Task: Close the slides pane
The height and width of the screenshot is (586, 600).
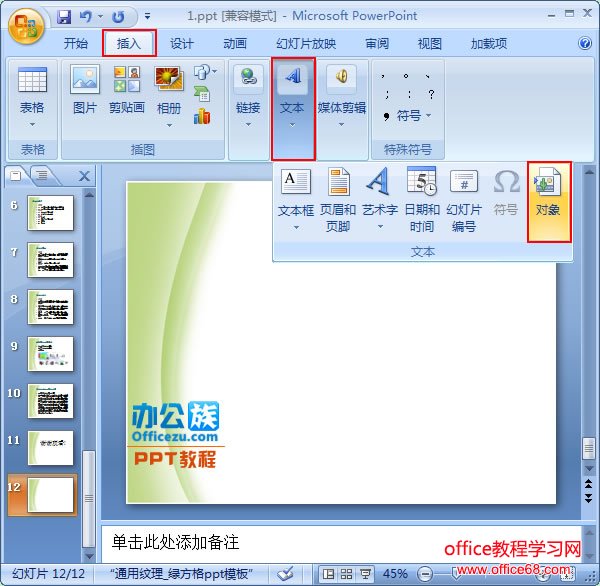Action: (84, 176)
